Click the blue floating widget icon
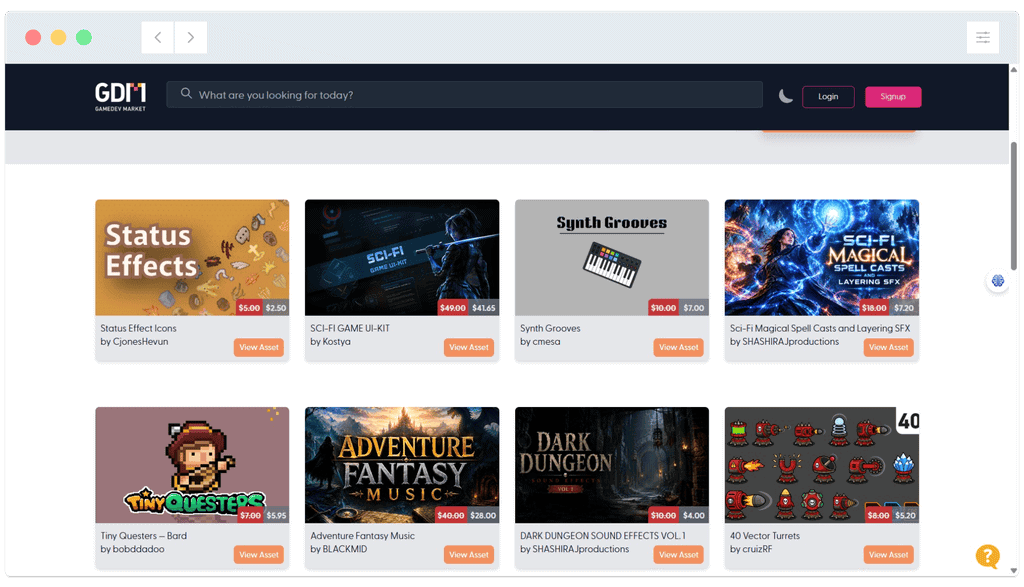 [x=997, y=281]
